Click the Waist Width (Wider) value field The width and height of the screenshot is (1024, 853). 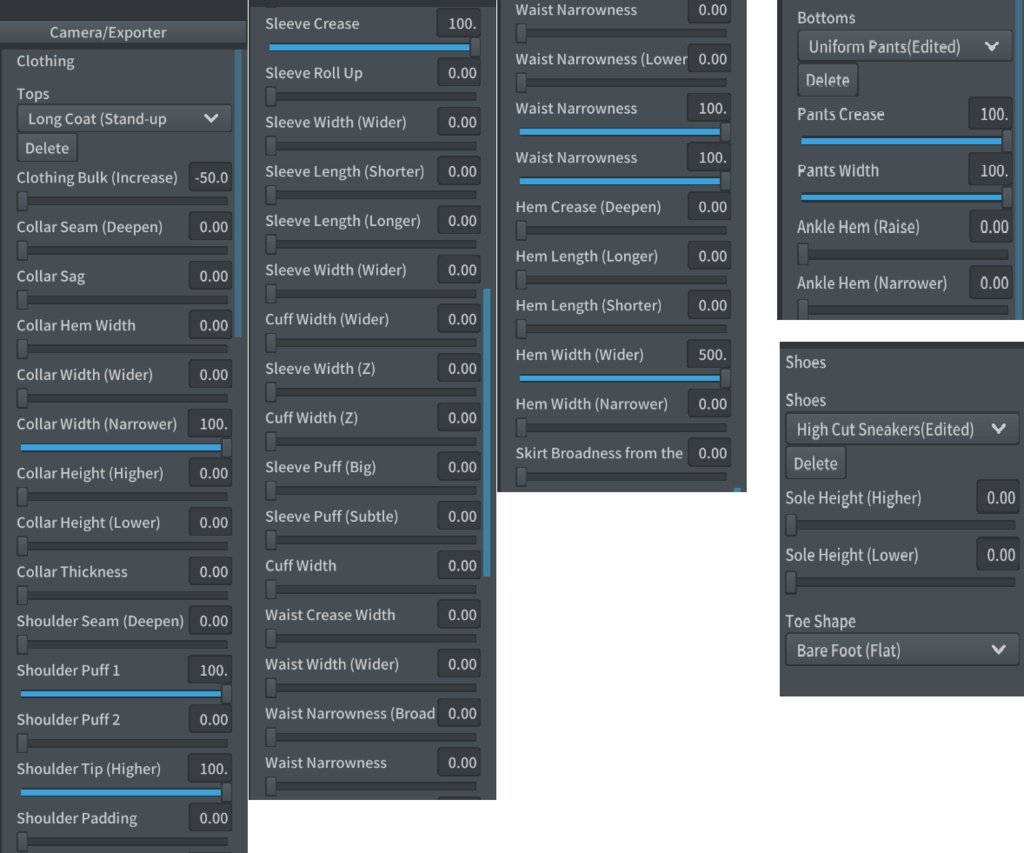click(459, 664)
